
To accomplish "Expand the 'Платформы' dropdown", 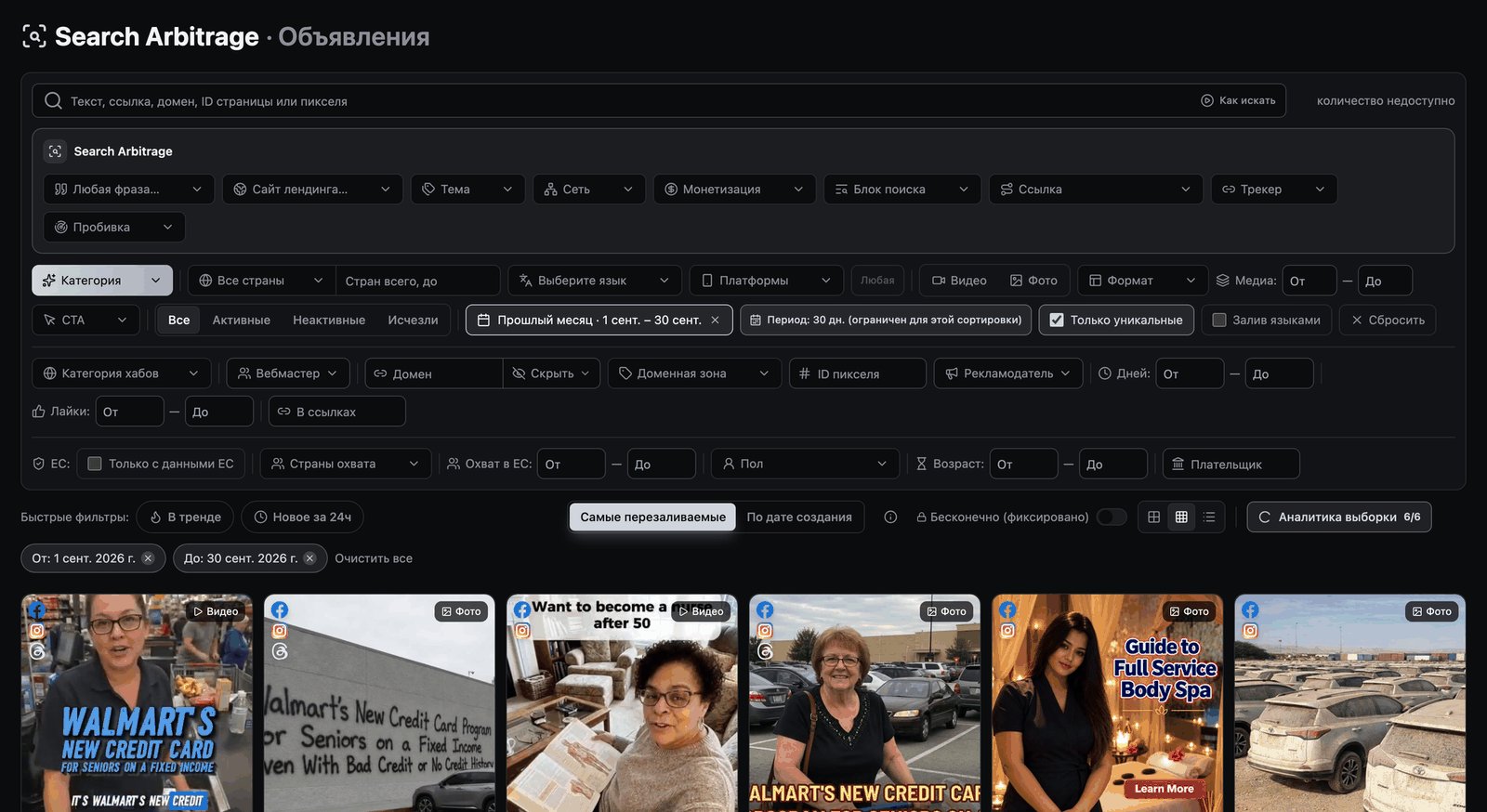I will [x=767, y=281].
